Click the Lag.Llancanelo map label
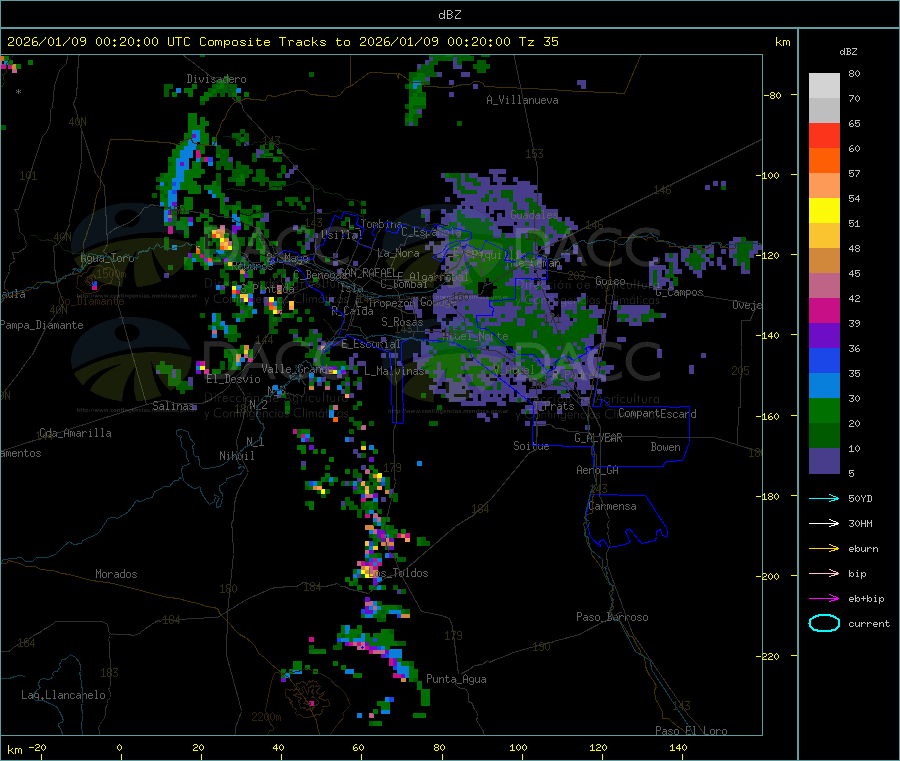 pyautogui.click(x=63, y=695)
